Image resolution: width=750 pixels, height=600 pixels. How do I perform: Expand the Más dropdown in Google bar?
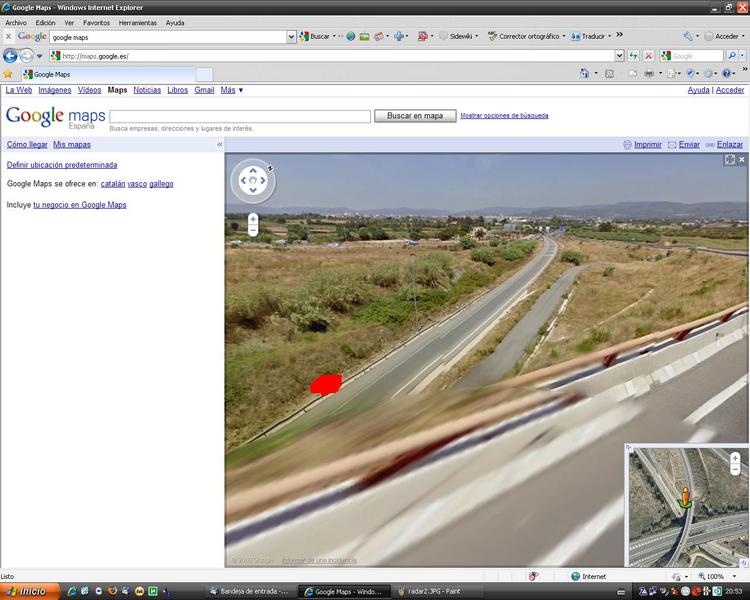click(232, 90)
